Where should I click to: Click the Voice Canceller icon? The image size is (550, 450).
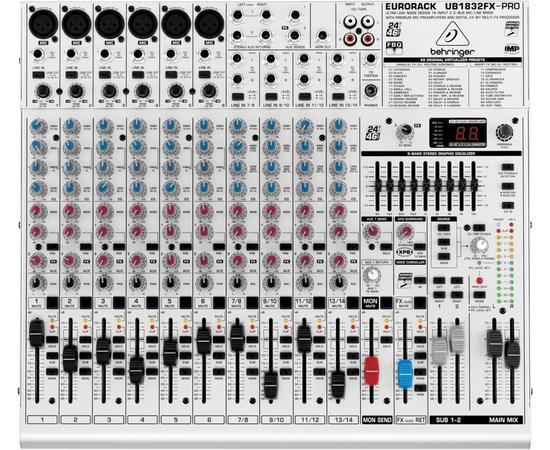(x=404, y=280)
